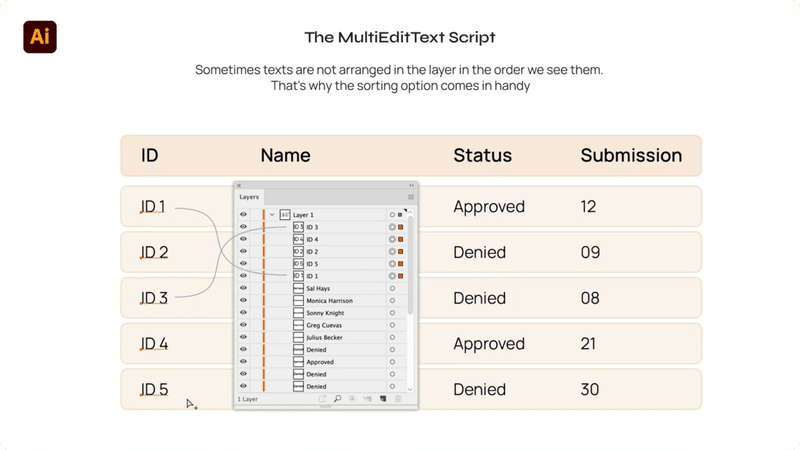Click the Sal Hays layer target circle

pos(392,288)
